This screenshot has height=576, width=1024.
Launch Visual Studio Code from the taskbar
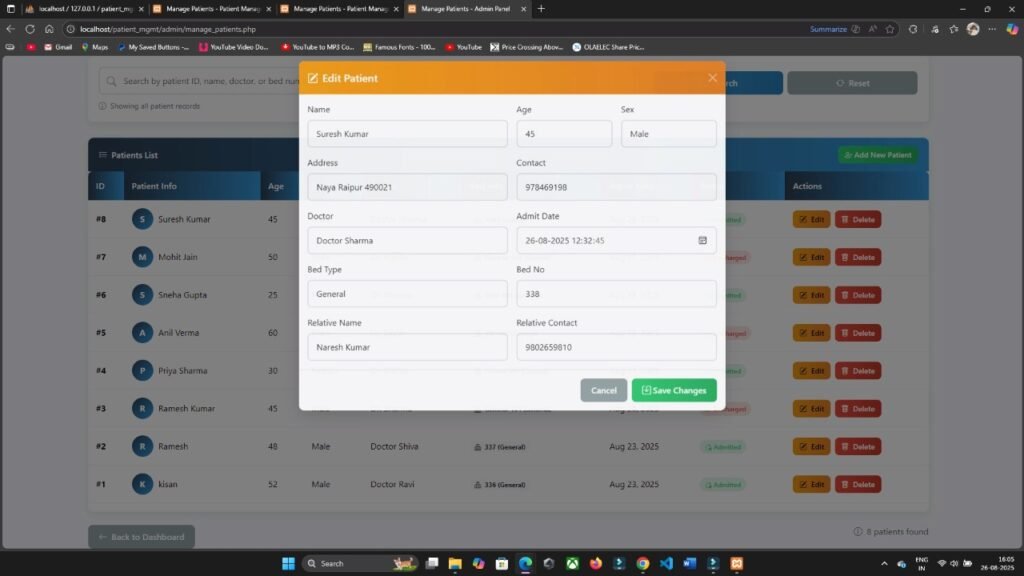pos(668,563)
